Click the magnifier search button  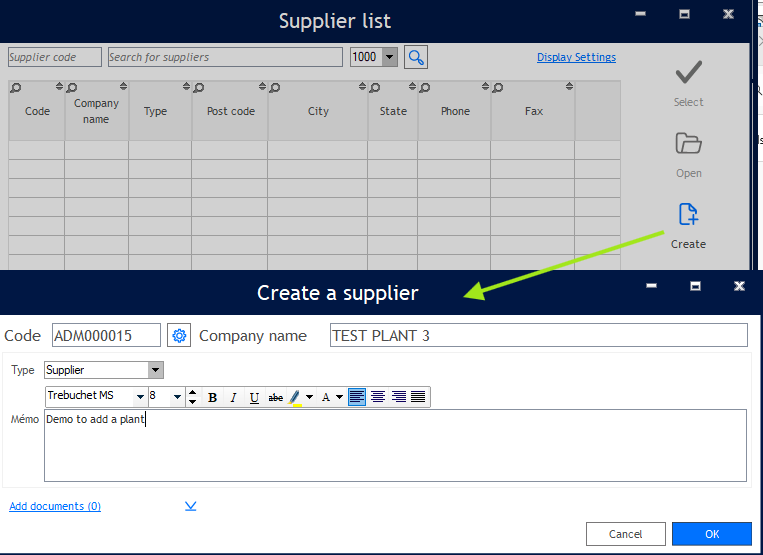click(416, 57)
